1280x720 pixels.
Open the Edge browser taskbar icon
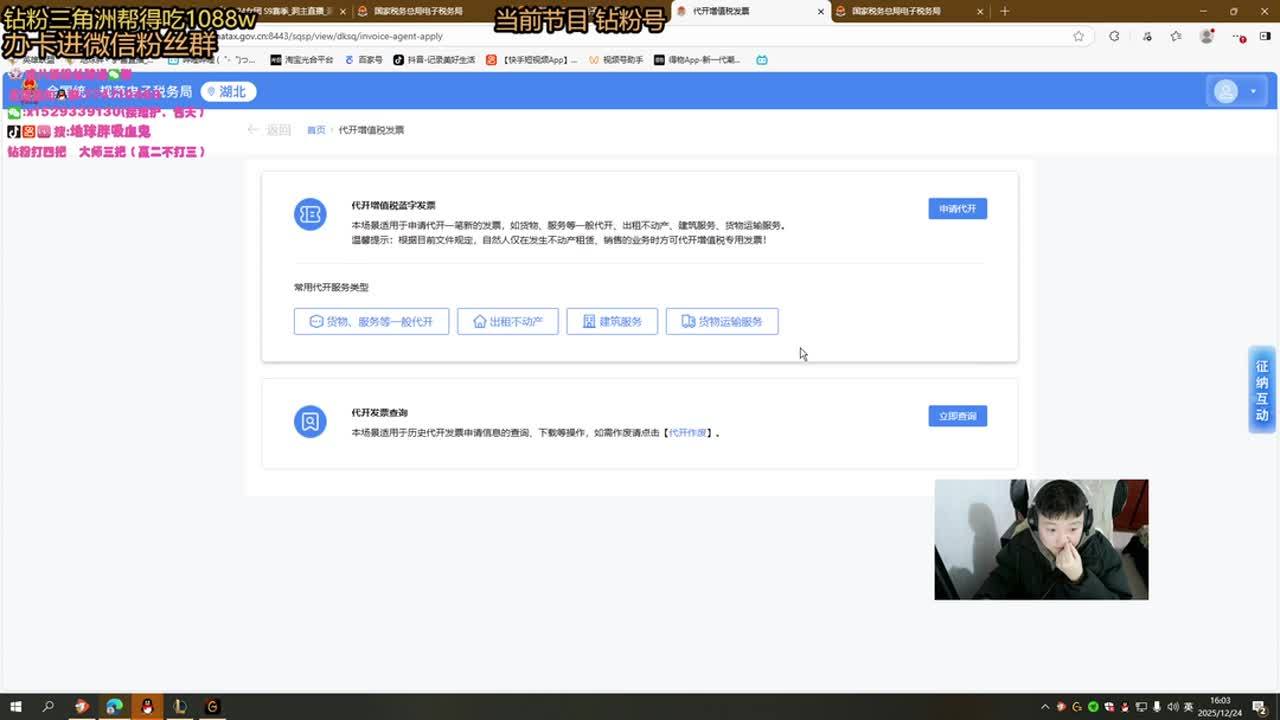[x=114, y=707]
